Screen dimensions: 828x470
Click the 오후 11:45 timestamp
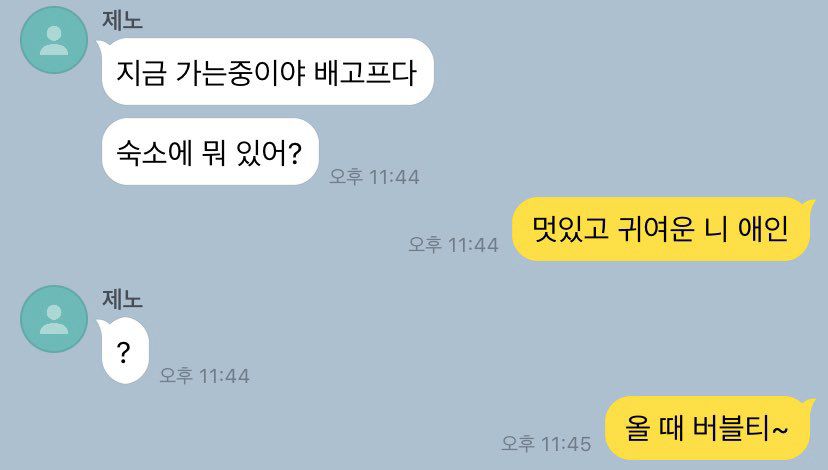click(x=547, y=444)
